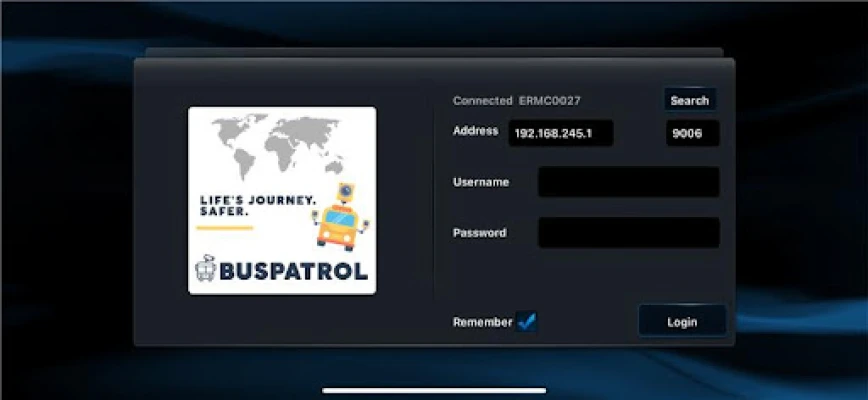Click the Username label
The height and width of the screenshot is (400, 868).
(481, 182)
